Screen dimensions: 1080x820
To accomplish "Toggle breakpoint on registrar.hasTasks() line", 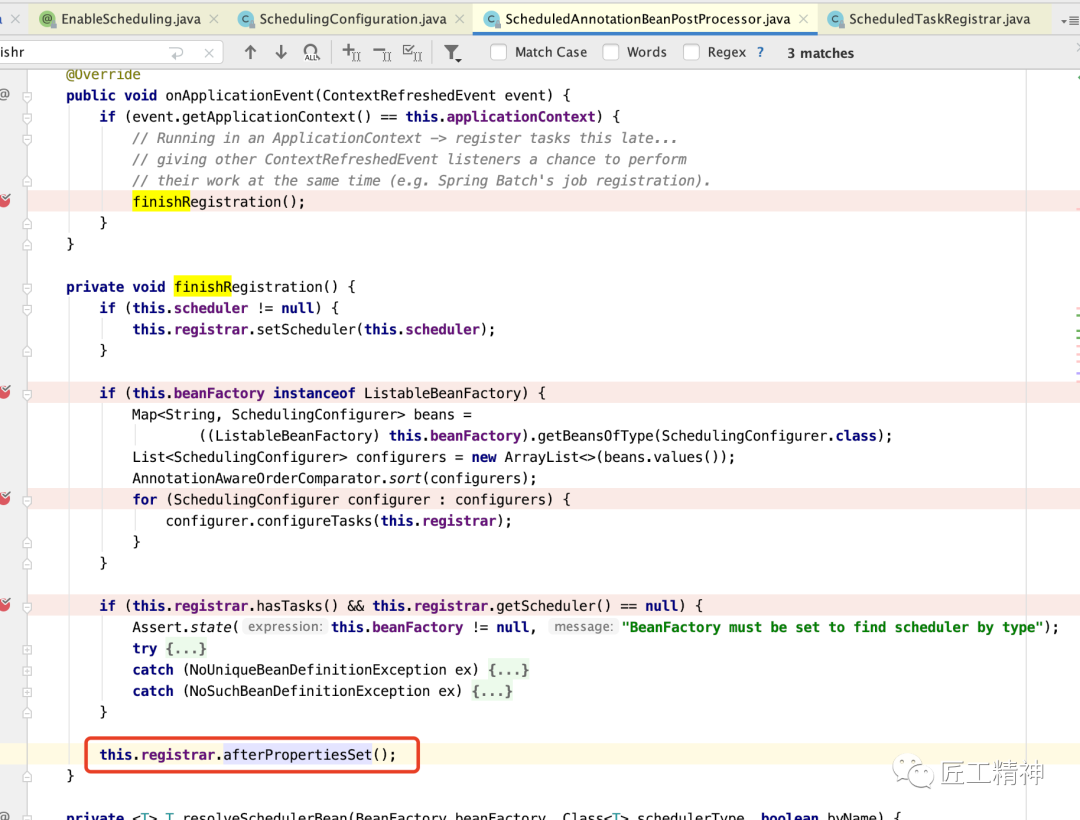I will pyautogui.click(x=6, y=605).
